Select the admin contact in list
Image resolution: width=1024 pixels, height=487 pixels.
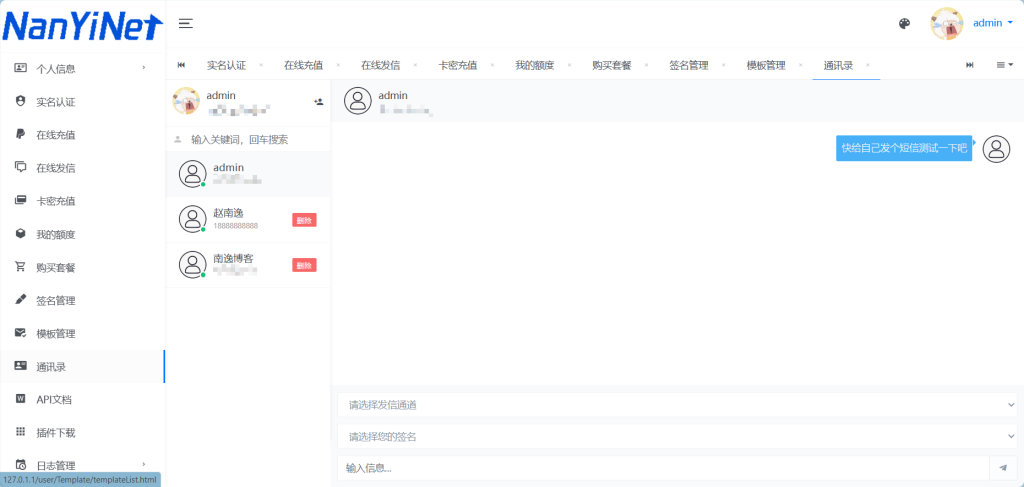(x=248, y=174)
